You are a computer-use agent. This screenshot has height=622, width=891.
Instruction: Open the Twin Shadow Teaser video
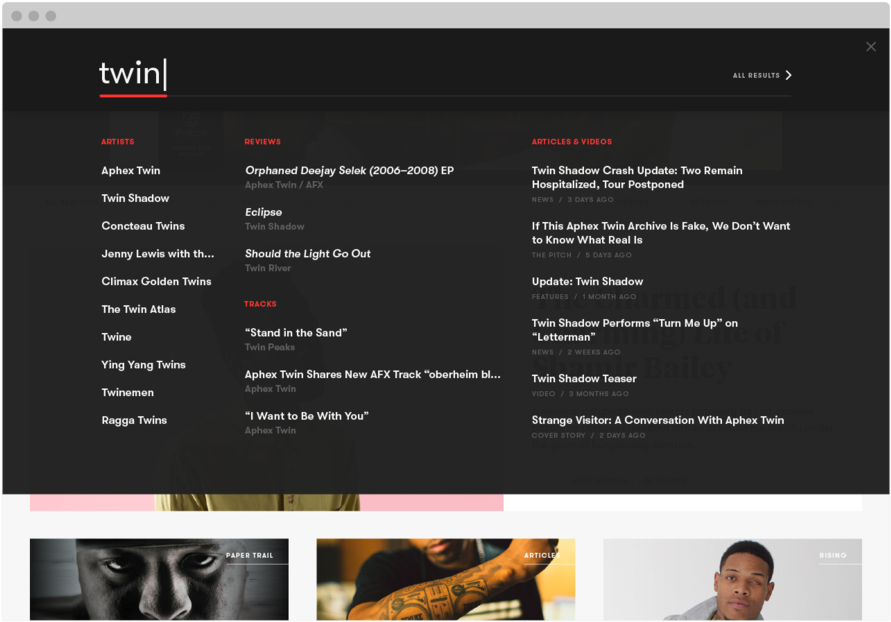click(585, 378)
